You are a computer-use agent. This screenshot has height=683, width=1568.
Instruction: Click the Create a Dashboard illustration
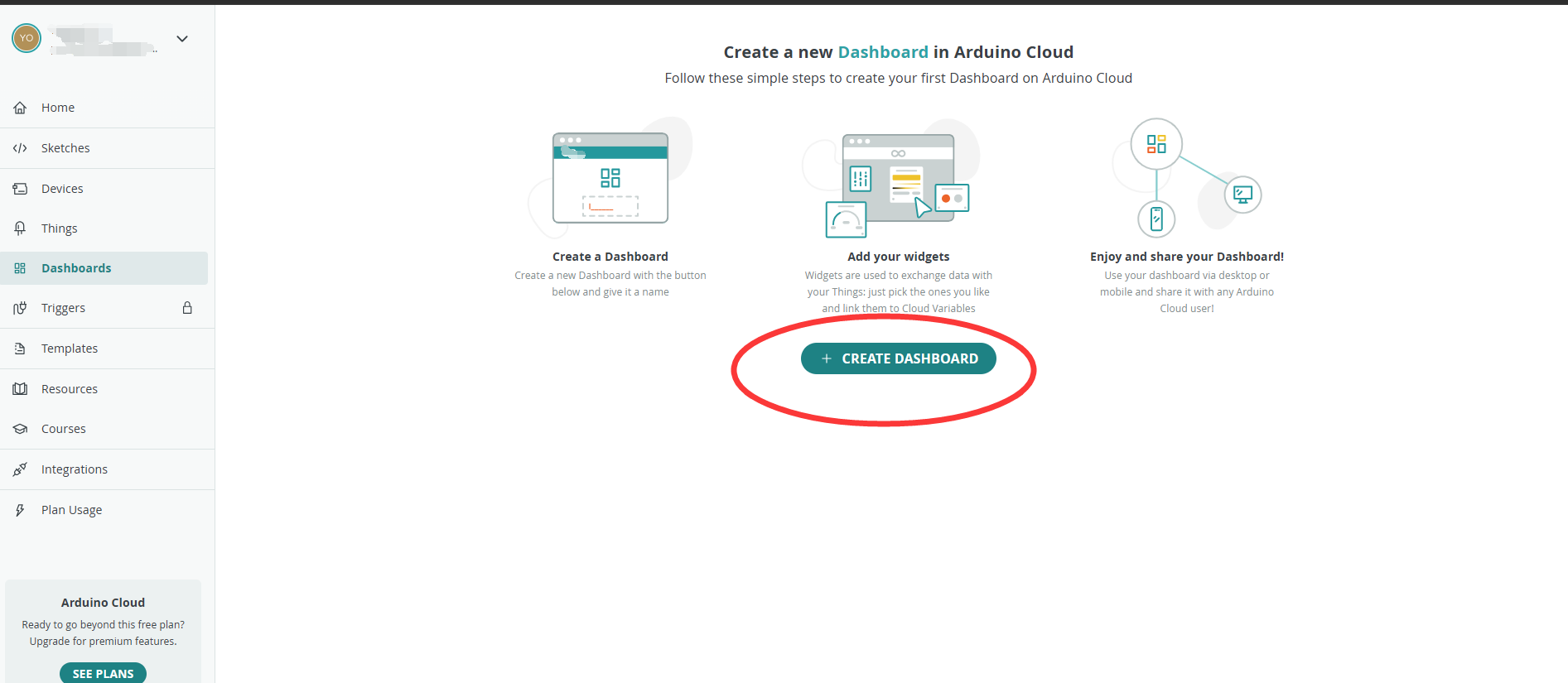click(610, 178)
